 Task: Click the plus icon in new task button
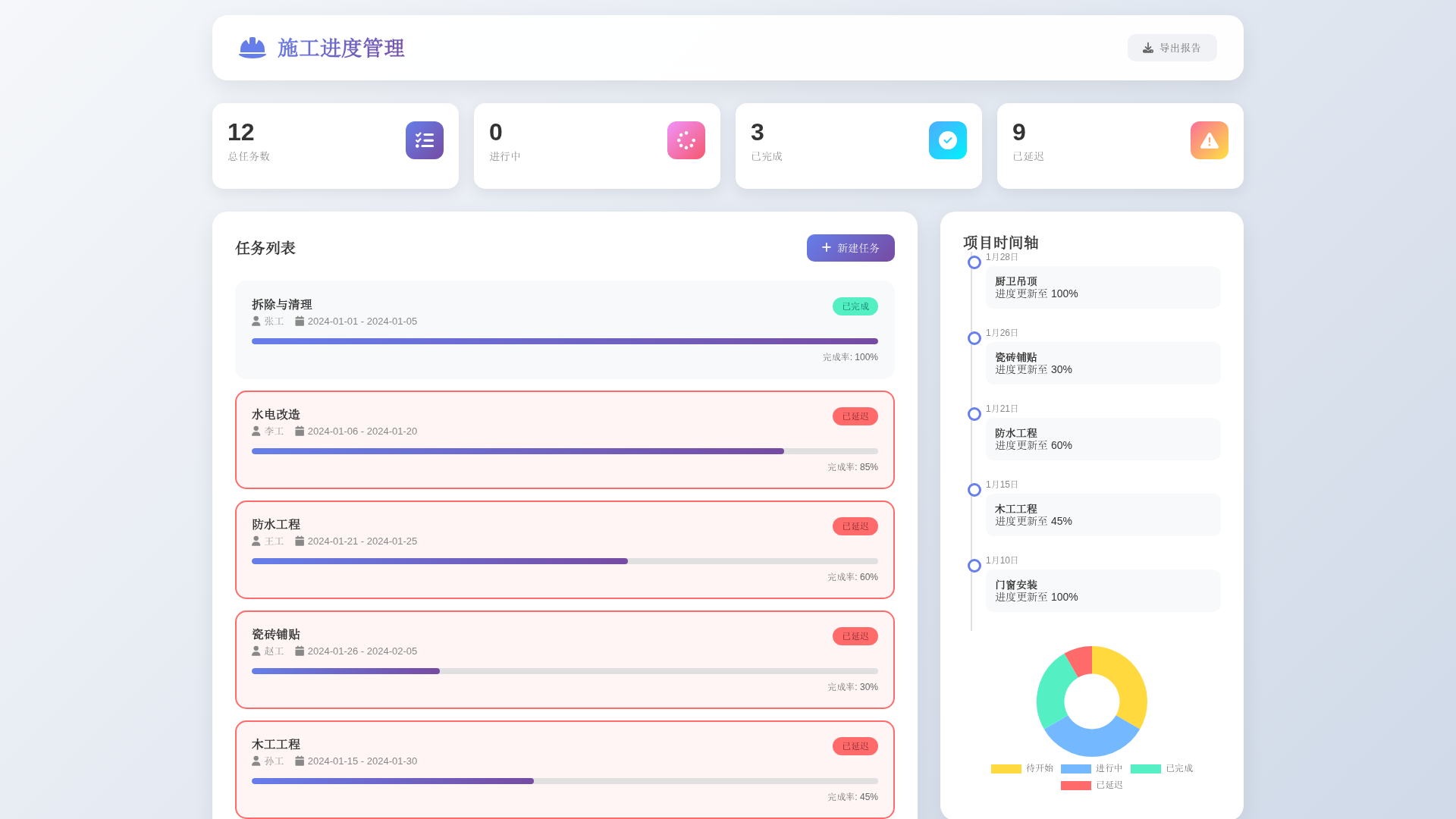point(827,247)
